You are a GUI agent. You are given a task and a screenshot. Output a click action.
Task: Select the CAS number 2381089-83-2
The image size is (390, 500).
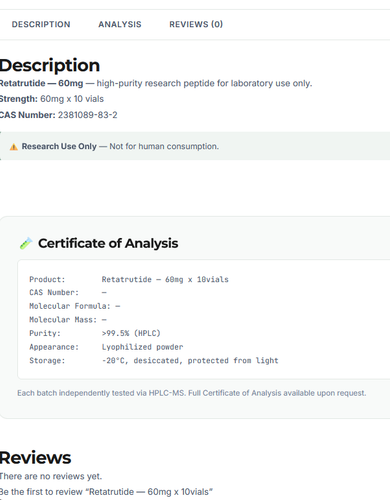tap(88, 115)
